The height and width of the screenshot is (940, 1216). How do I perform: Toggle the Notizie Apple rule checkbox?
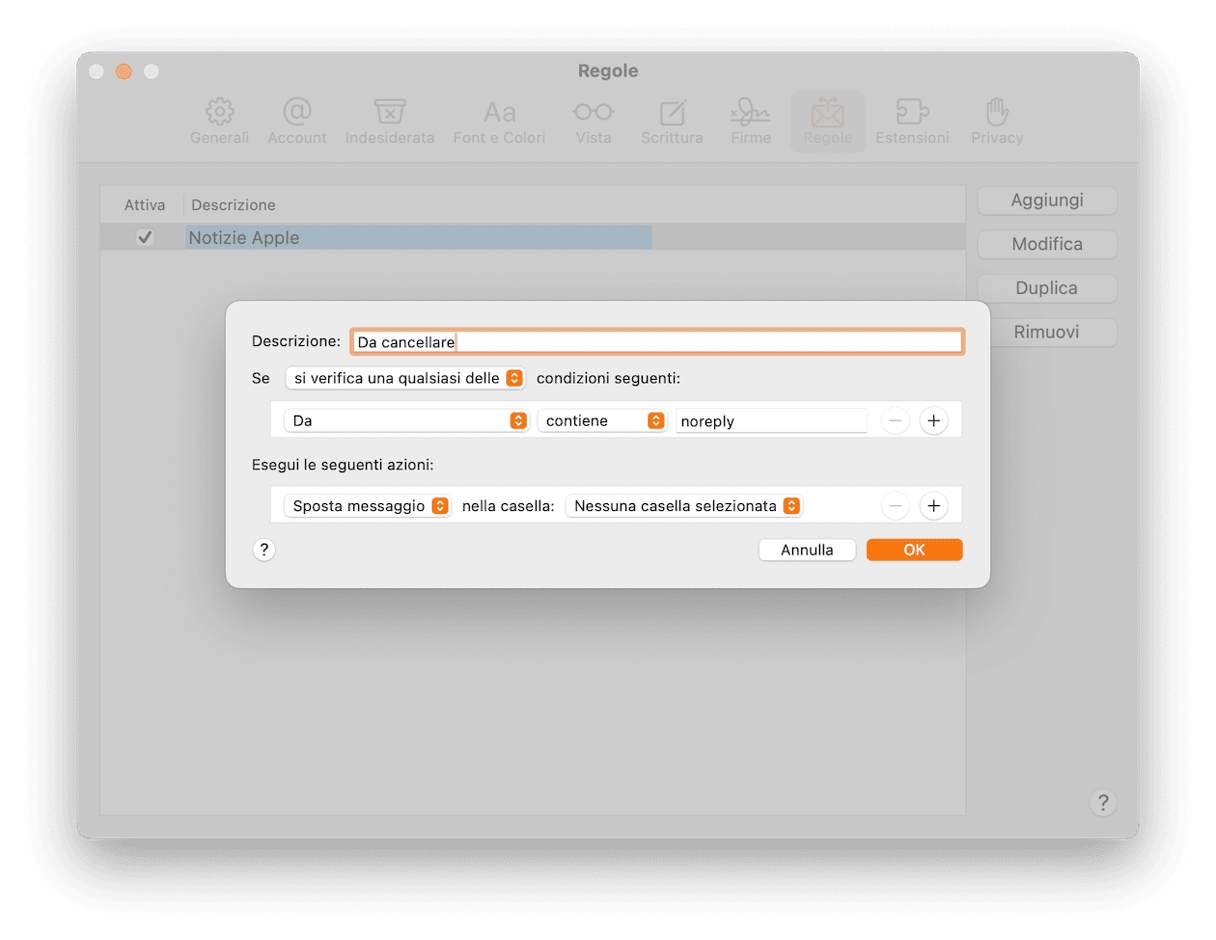(x=145, y=237)
